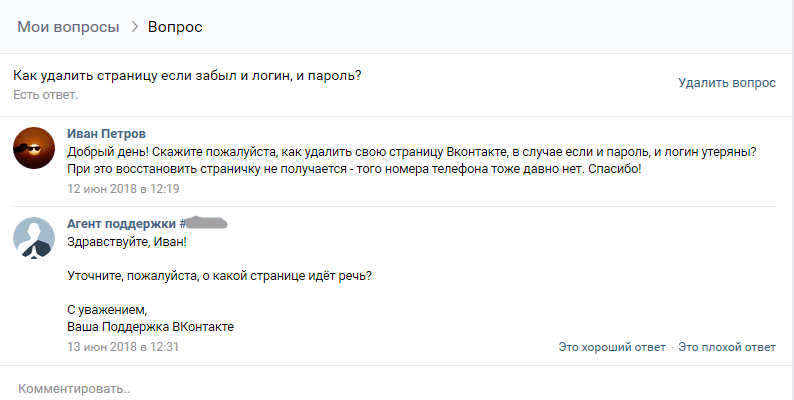The height and width of the screenshot is (400, 794).
Task: Click the breadcrumb chevron separator arrow
Action: coord(135,27)
